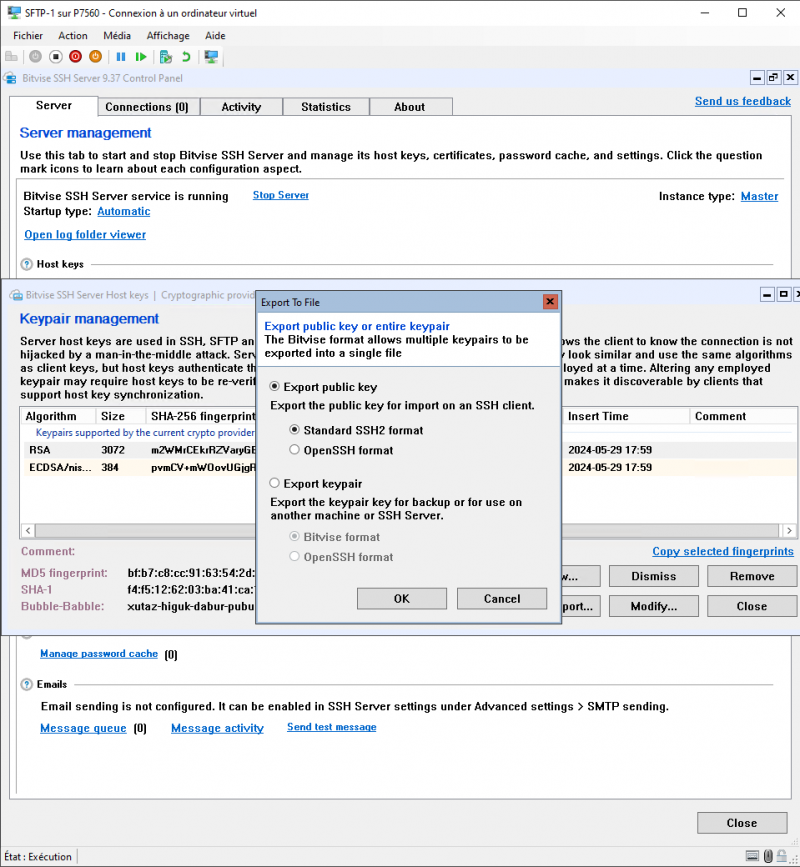This screenshot has height=867, width=800.
Task: Select the RSA 3072 host key row
Action: pos(120,449)
